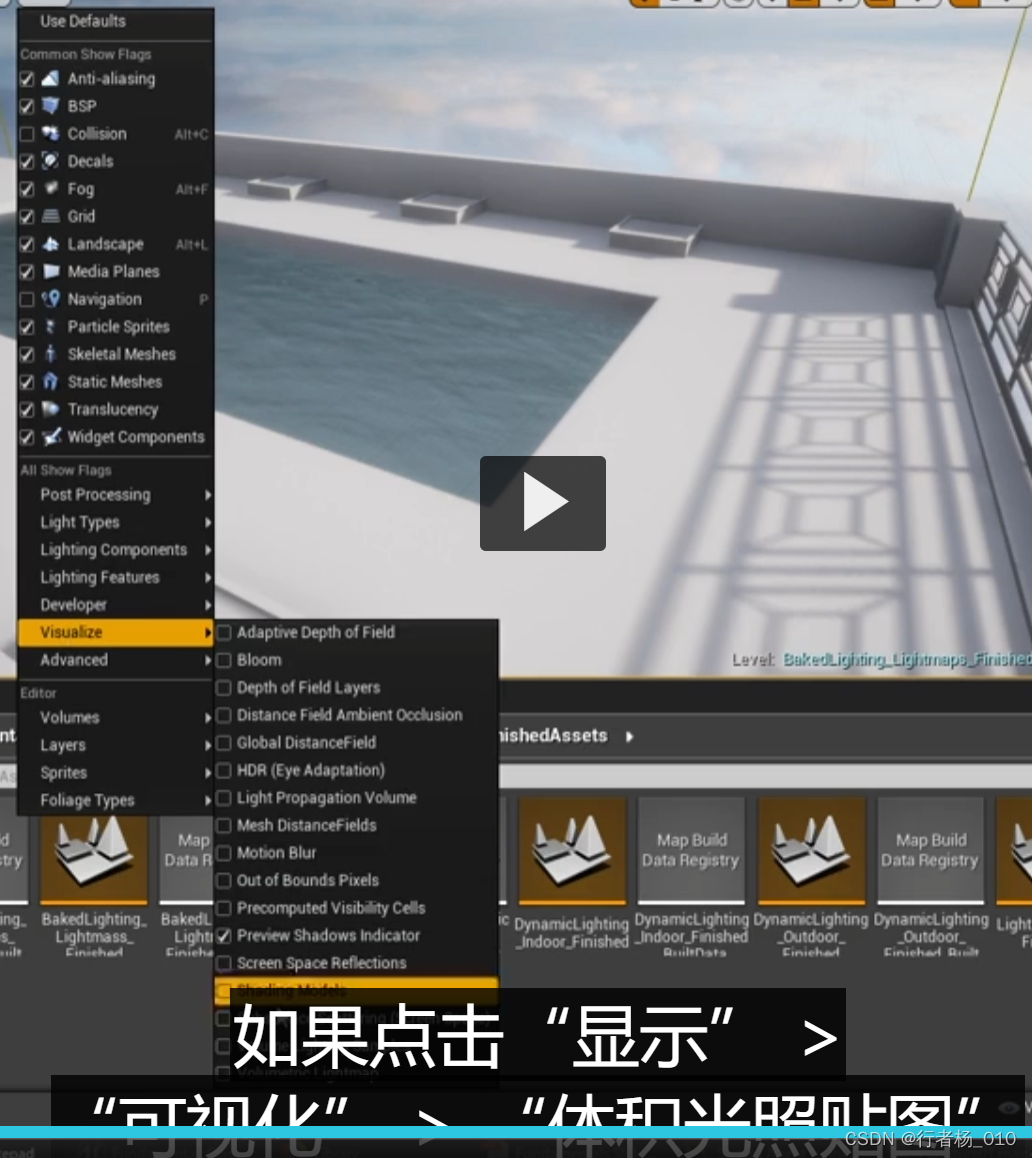
Task: Select DynamicLighting_Outdoor_Finished_Built data registry asset
Action: [931, 851]
